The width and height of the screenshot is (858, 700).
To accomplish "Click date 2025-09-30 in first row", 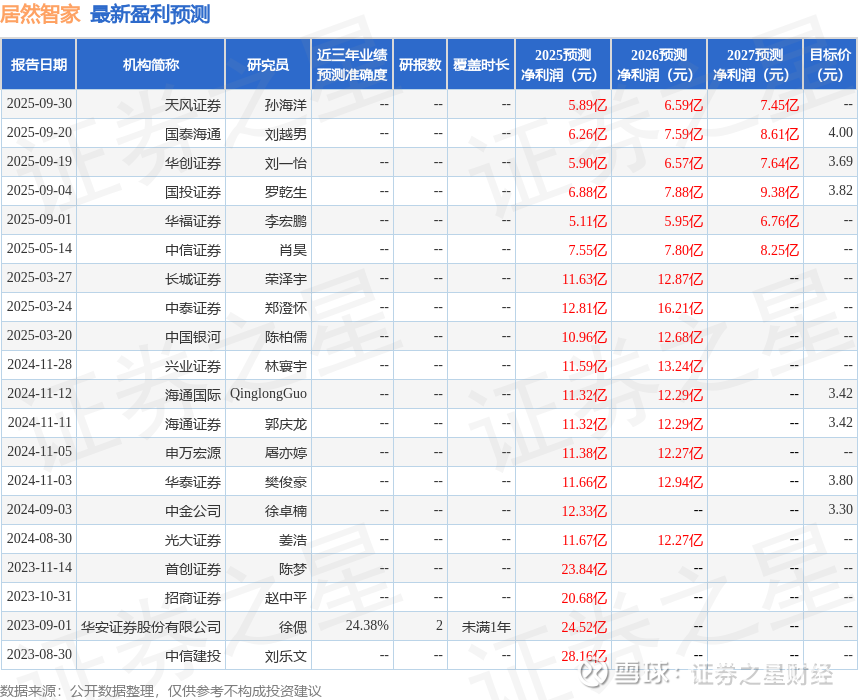I will click(39, 103).
